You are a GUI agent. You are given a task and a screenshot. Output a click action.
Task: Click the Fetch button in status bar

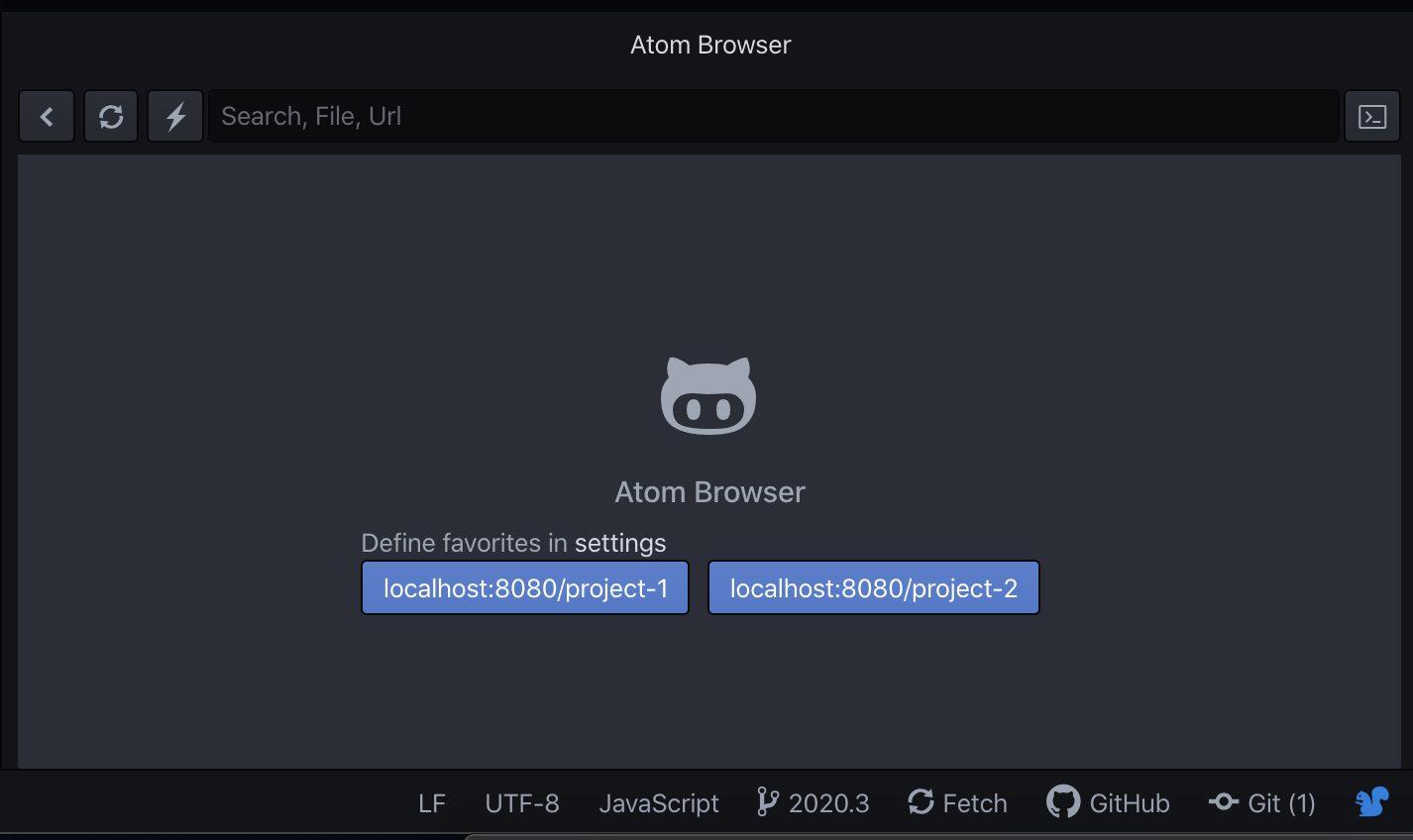click(x=958, y=803)
